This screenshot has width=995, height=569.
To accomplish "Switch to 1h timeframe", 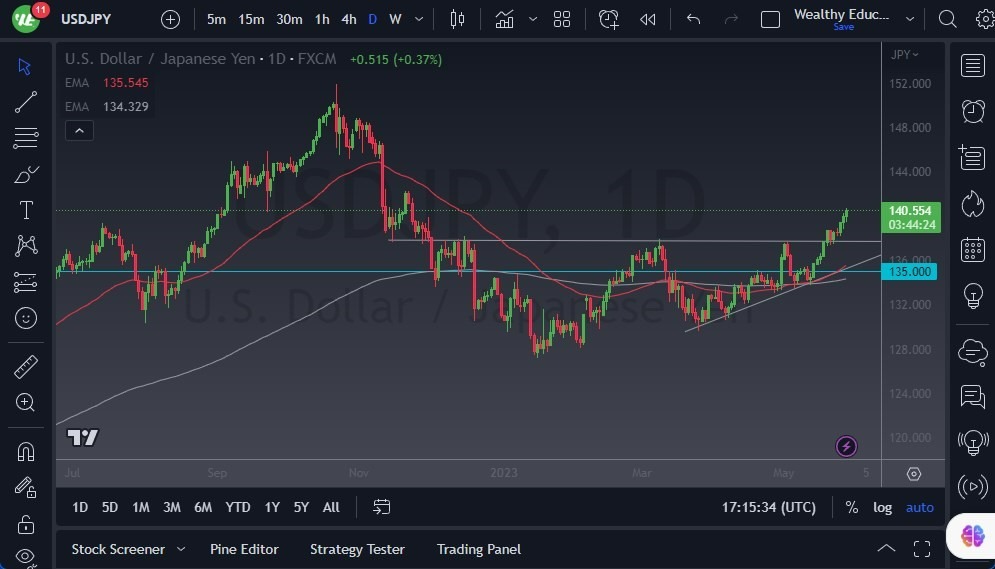I will coord(322,20).
